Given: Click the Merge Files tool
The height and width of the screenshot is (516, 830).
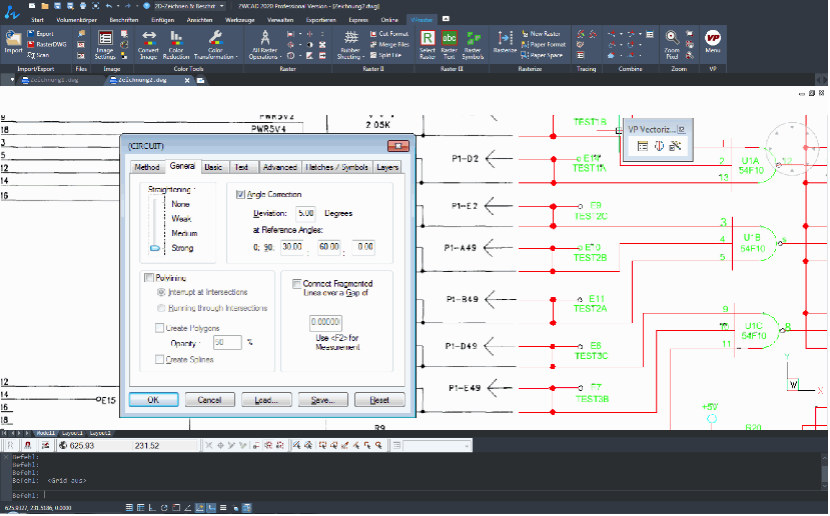Looking at the screenshot, I should (390, 44).
